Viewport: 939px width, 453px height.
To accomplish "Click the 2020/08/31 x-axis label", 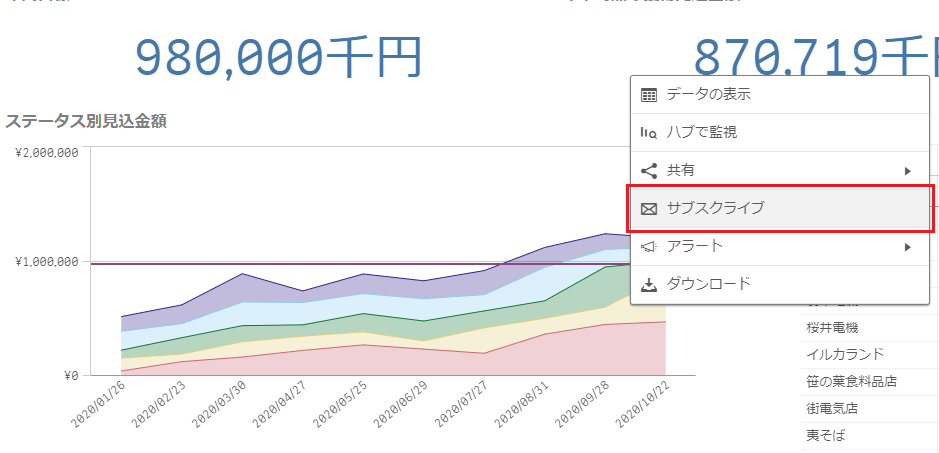I will tap(523, 406).
